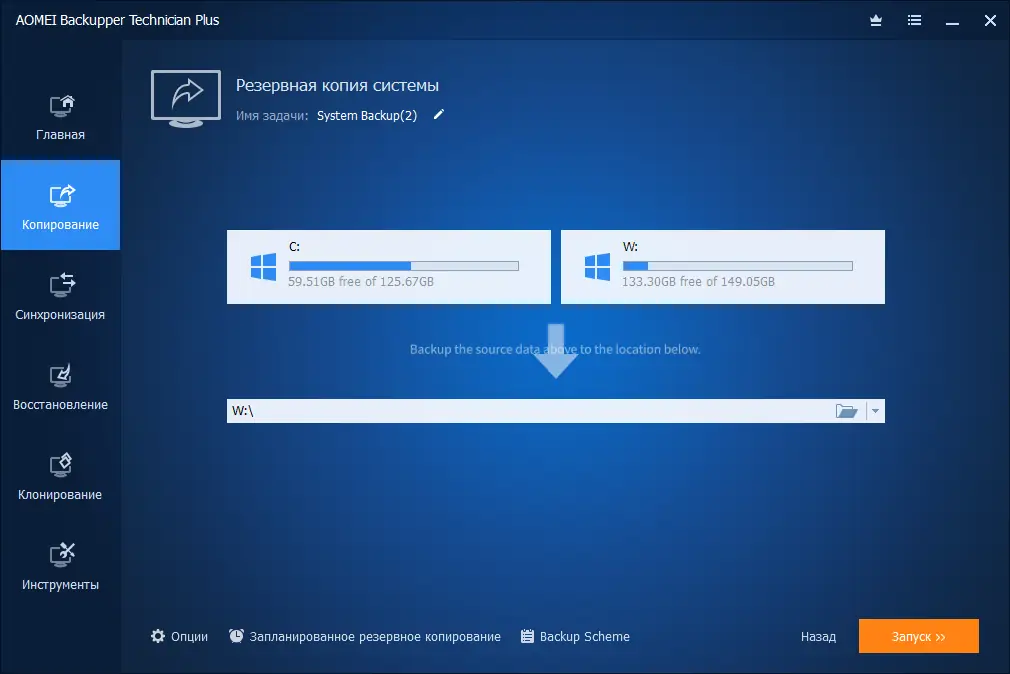Open the destination path dropdown arrow
Image resolution: width=1010 pixels, height=674 pixels.
coord(875,410)
